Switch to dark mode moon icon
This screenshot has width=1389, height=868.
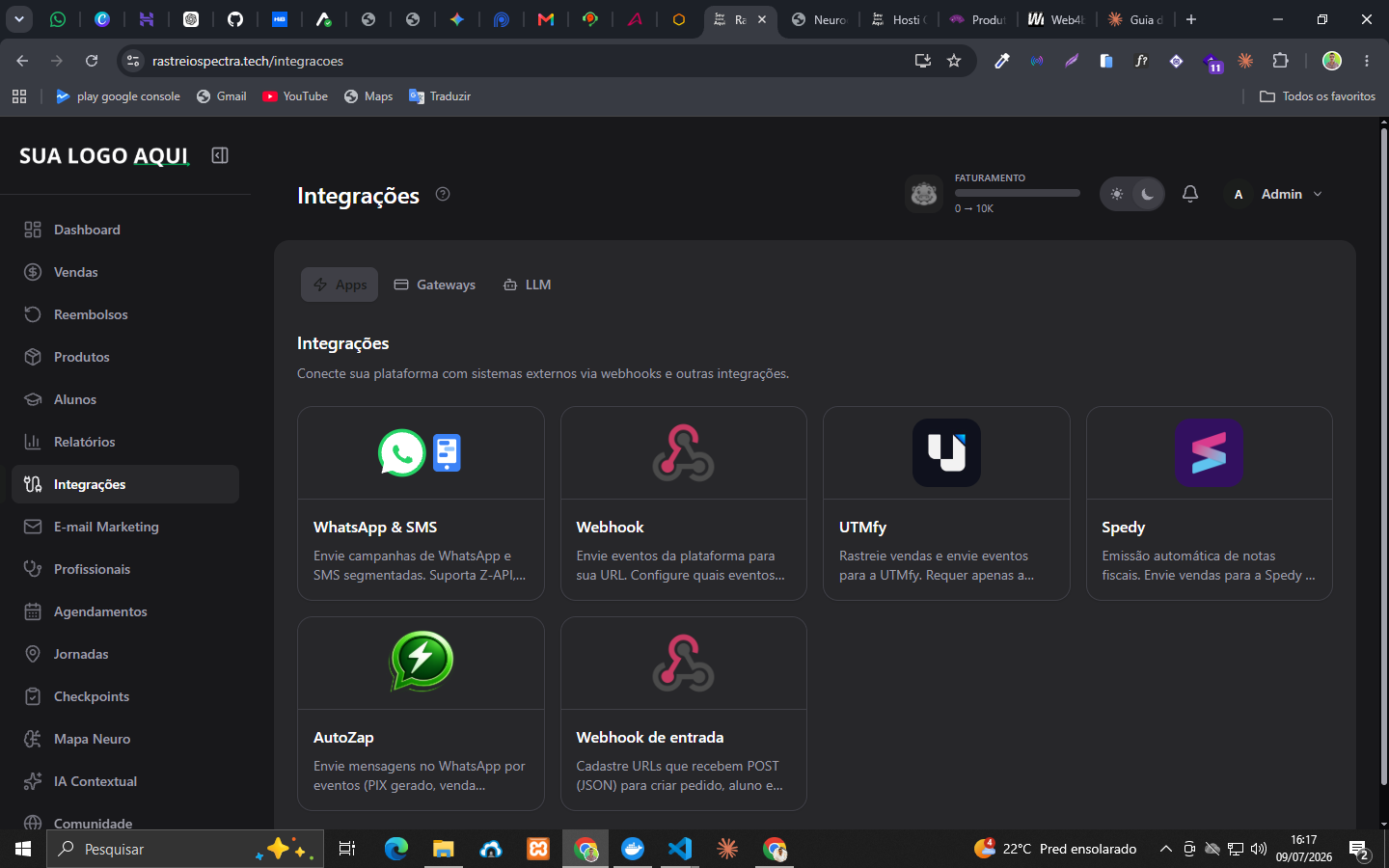(x=1148, y=194)
